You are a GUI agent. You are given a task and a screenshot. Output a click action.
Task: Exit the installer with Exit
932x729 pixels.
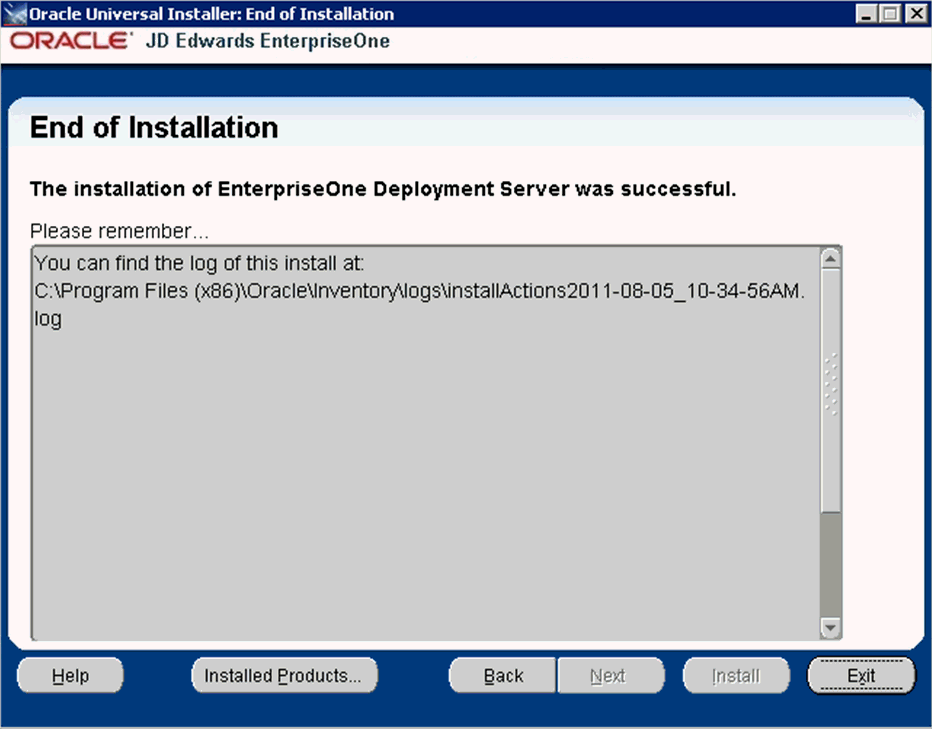click(861, 675)
